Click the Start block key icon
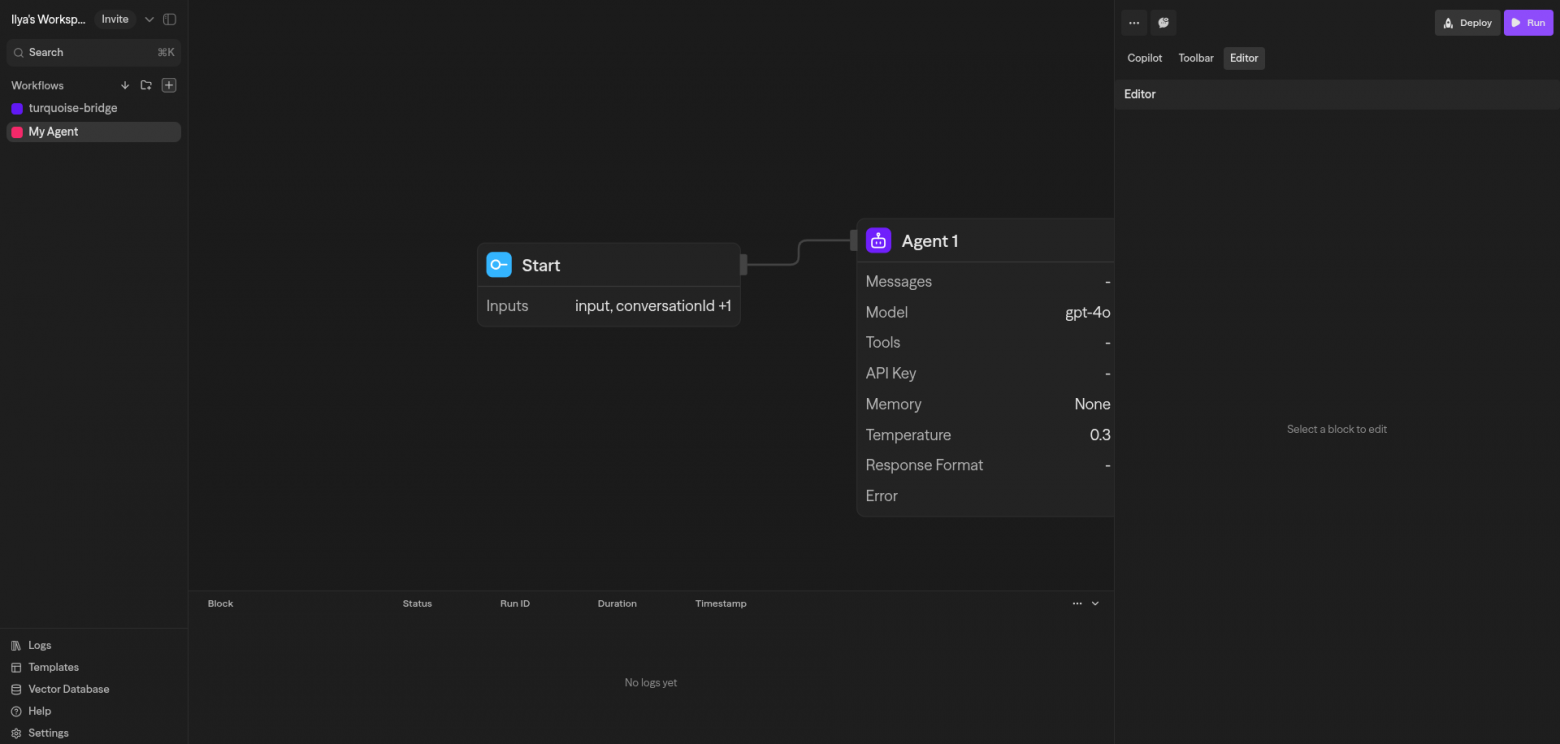This screenshot has height=744, width=1560. coord(499,265)
